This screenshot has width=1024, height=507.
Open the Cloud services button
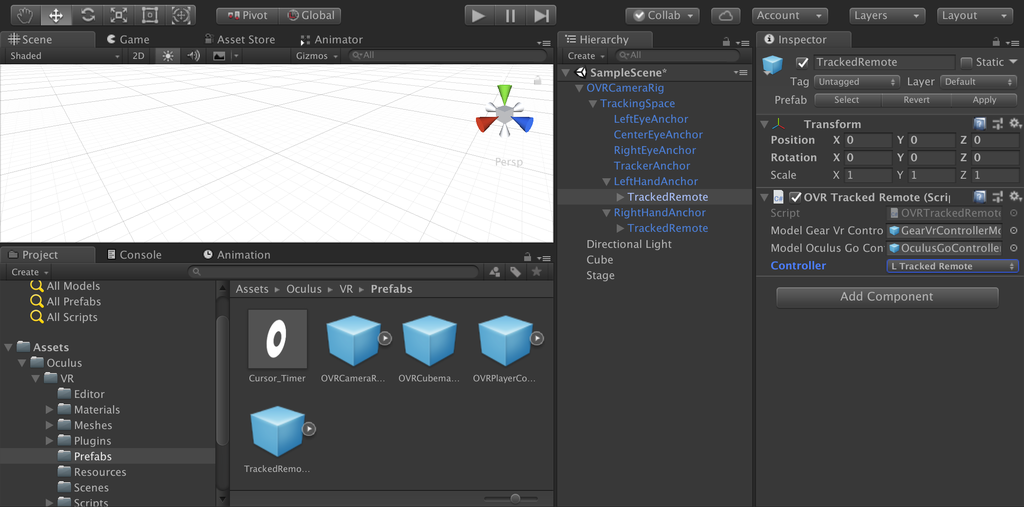tap(726, 15)
